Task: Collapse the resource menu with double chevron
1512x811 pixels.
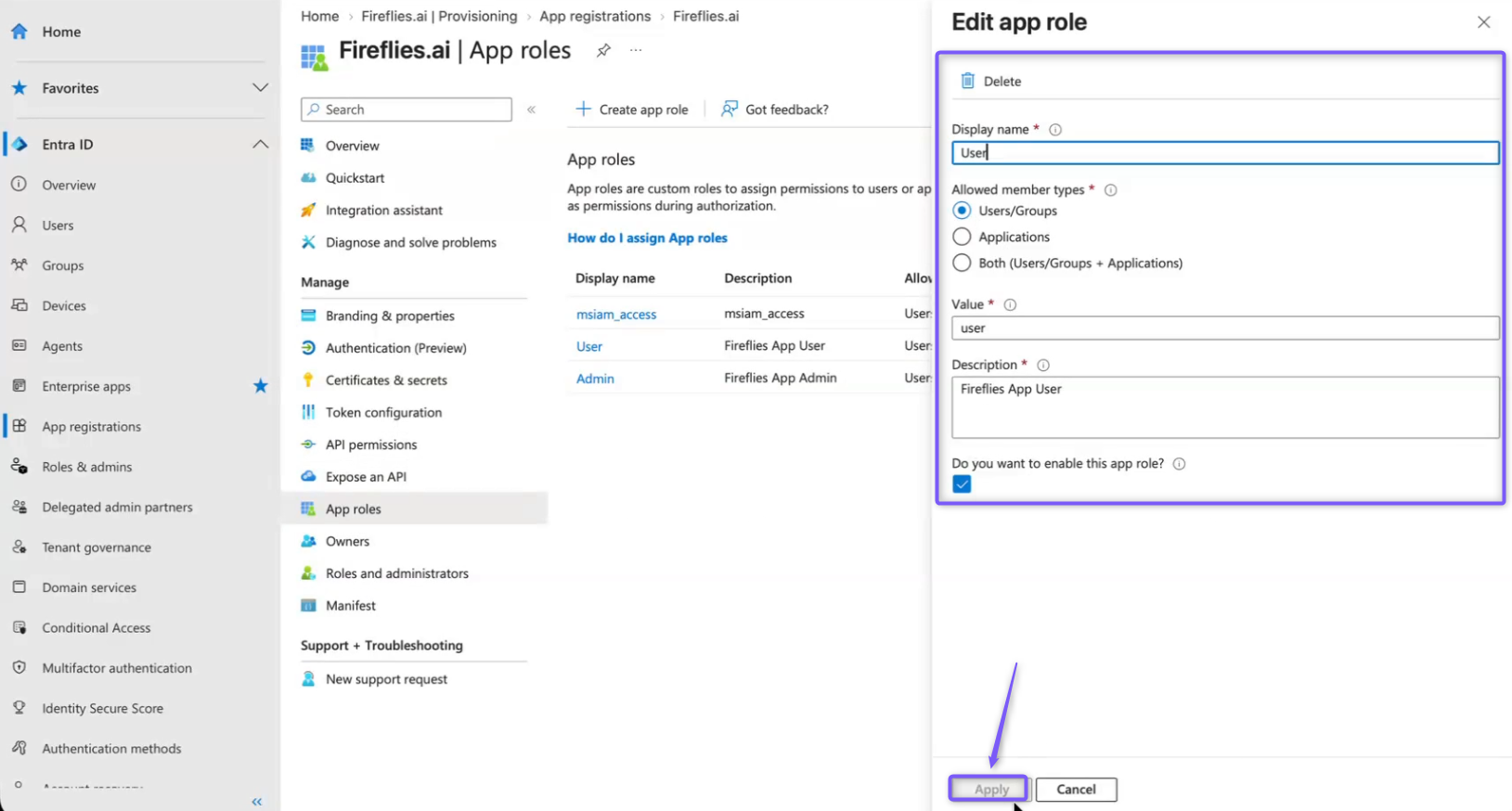Action: [x=532, y=109]
